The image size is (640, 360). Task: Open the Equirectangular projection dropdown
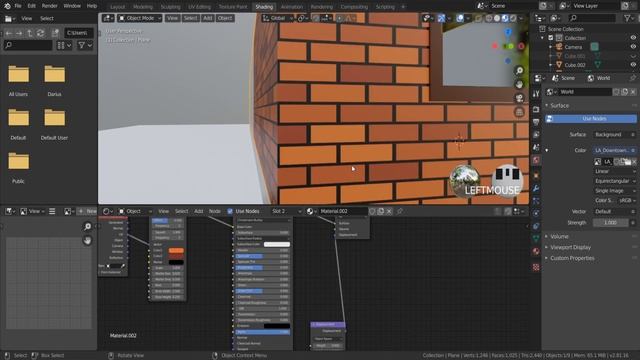(614, 181)
